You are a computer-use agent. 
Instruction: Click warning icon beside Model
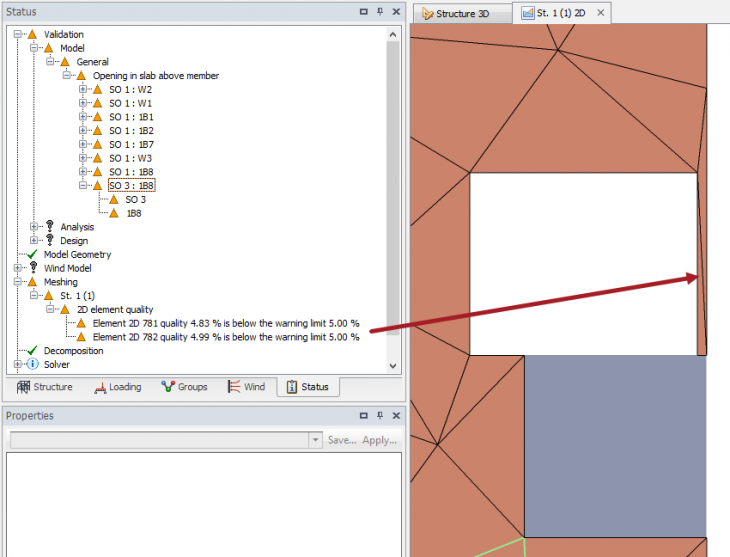48,48
